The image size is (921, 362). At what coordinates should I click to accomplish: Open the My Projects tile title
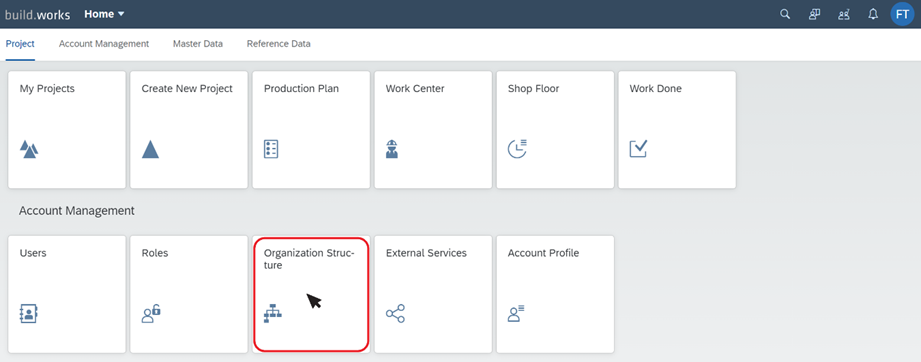point(47,89)
